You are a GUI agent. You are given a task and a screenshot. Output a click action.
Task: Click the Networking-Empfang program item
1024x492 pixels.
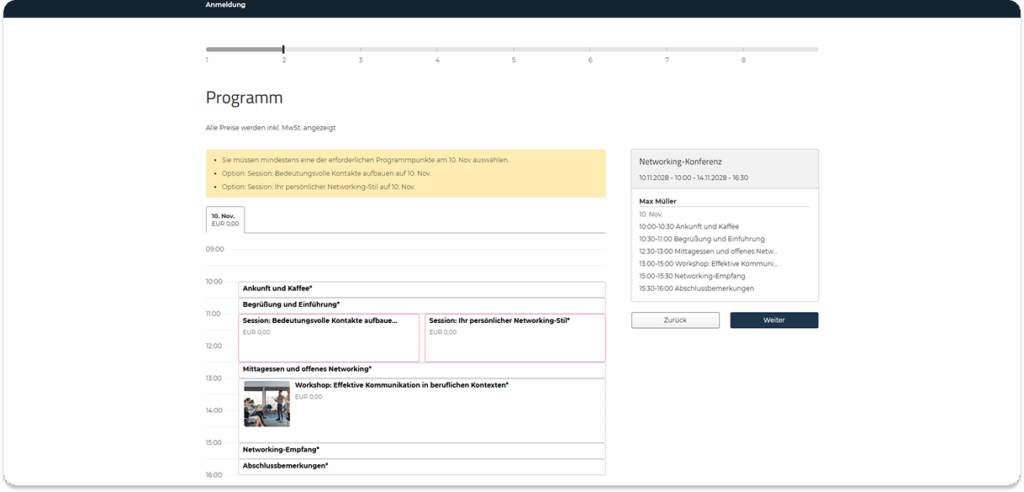[421, 450]
